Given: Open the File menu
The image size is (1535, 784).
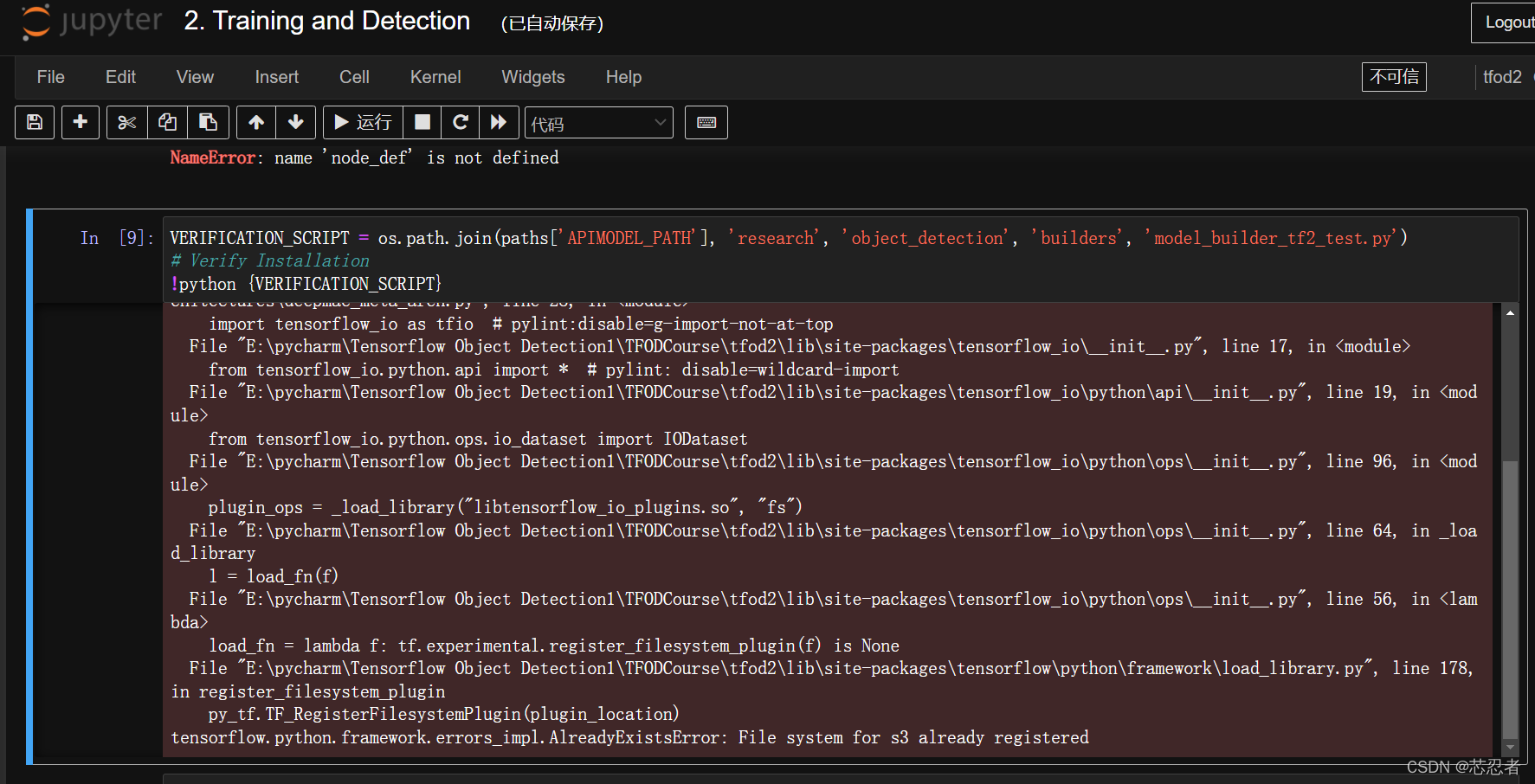Looking at the screenshot, I should click(x=49, y=77).
